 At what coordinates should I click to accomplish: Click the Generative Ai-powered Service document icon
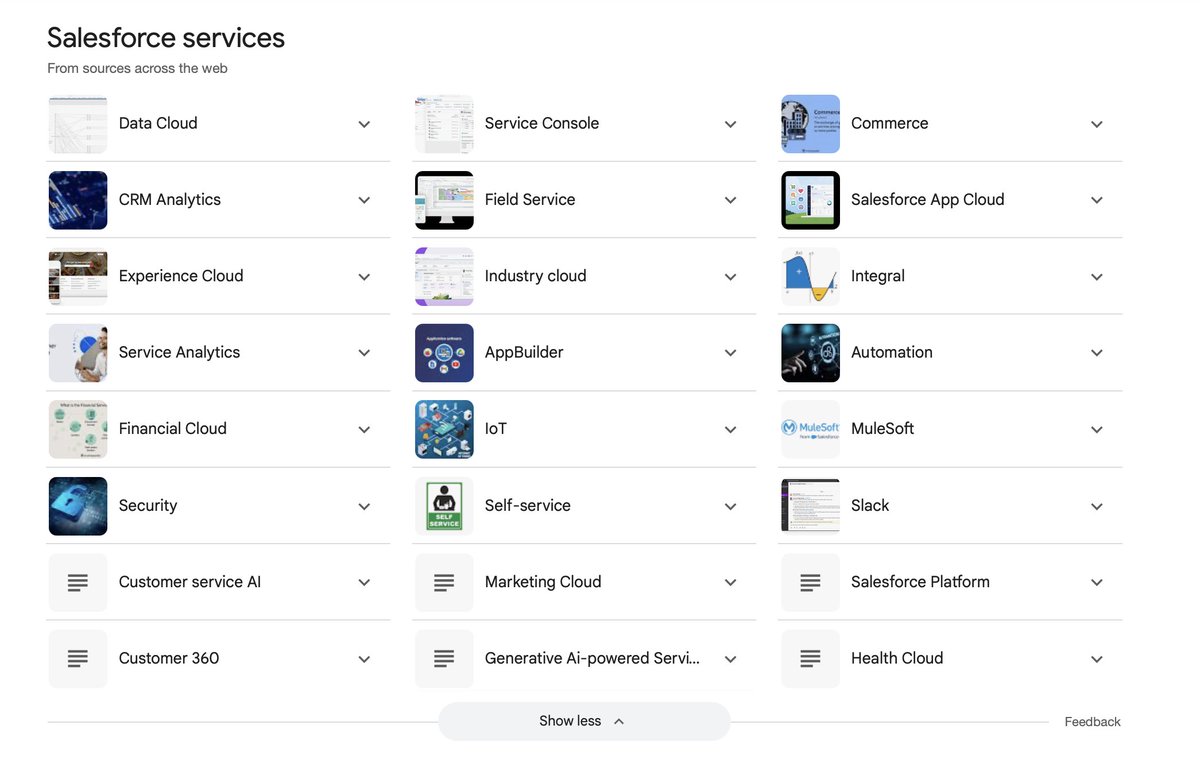pos(444,658)
